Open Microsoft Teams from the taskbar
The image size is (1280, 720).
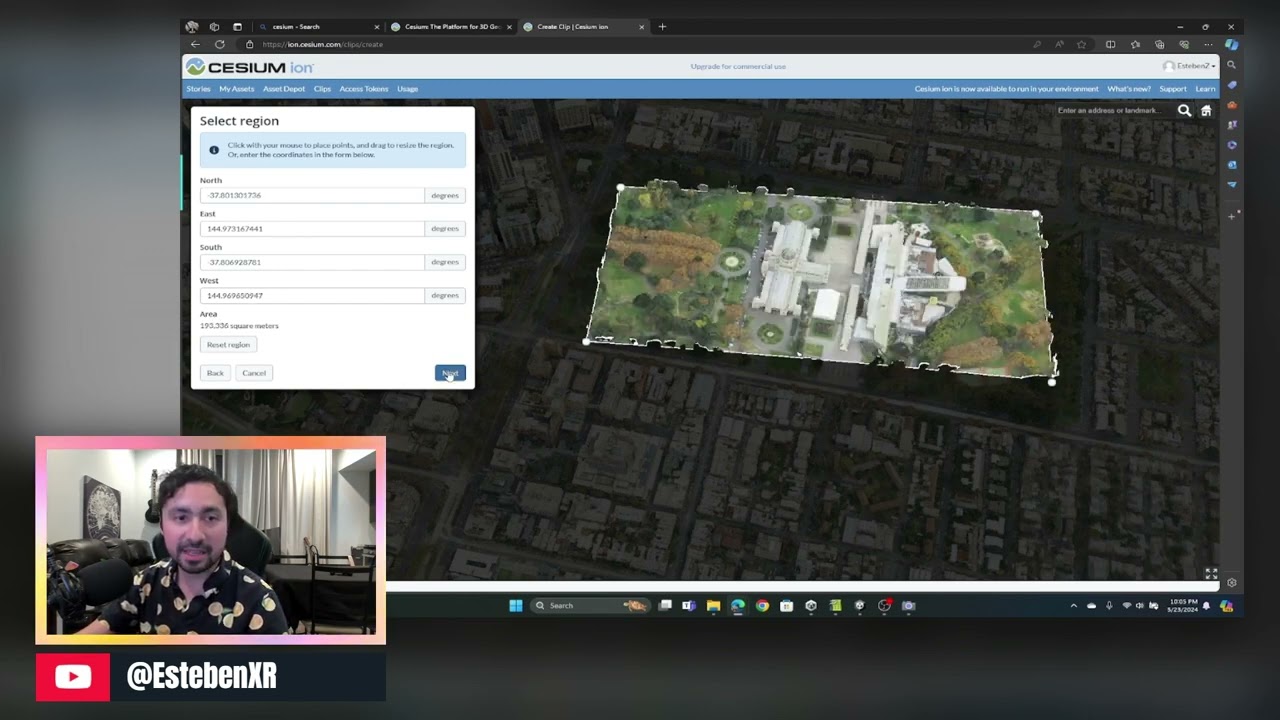point(689,605)
